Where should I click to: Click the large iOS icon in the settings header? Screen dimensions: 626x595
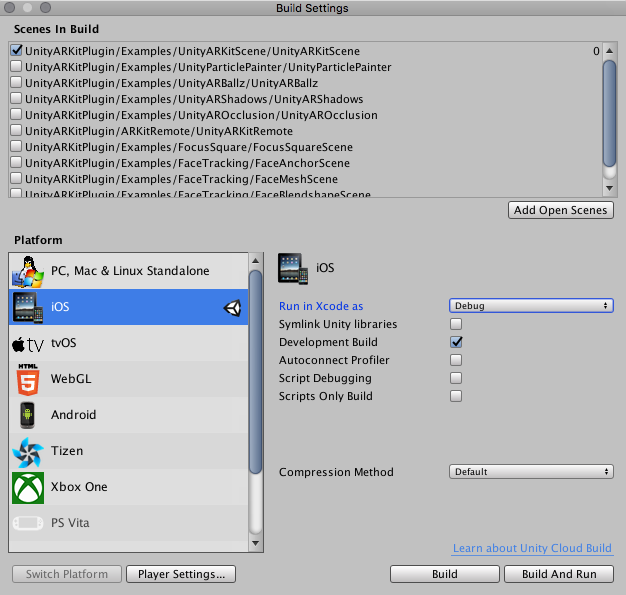[x=293, y=268]
